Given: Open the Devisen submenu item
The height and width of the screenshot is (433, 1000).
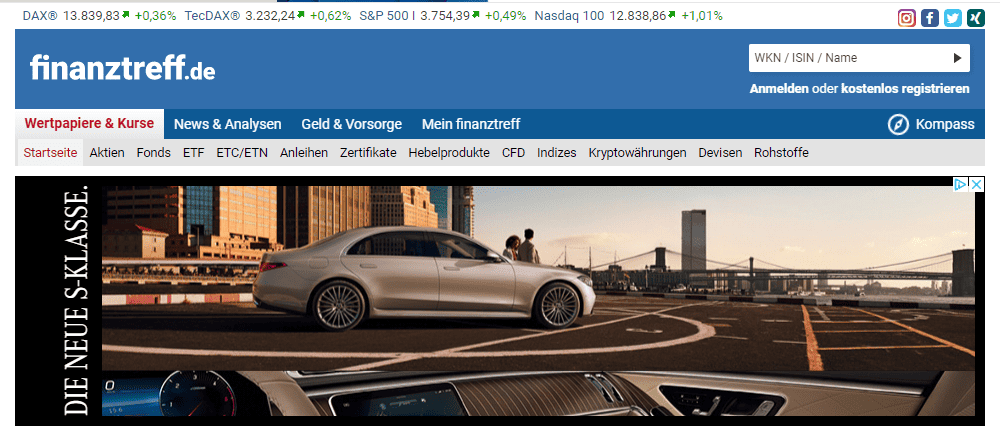Looking at the screenshot, I should coord(720,153).
